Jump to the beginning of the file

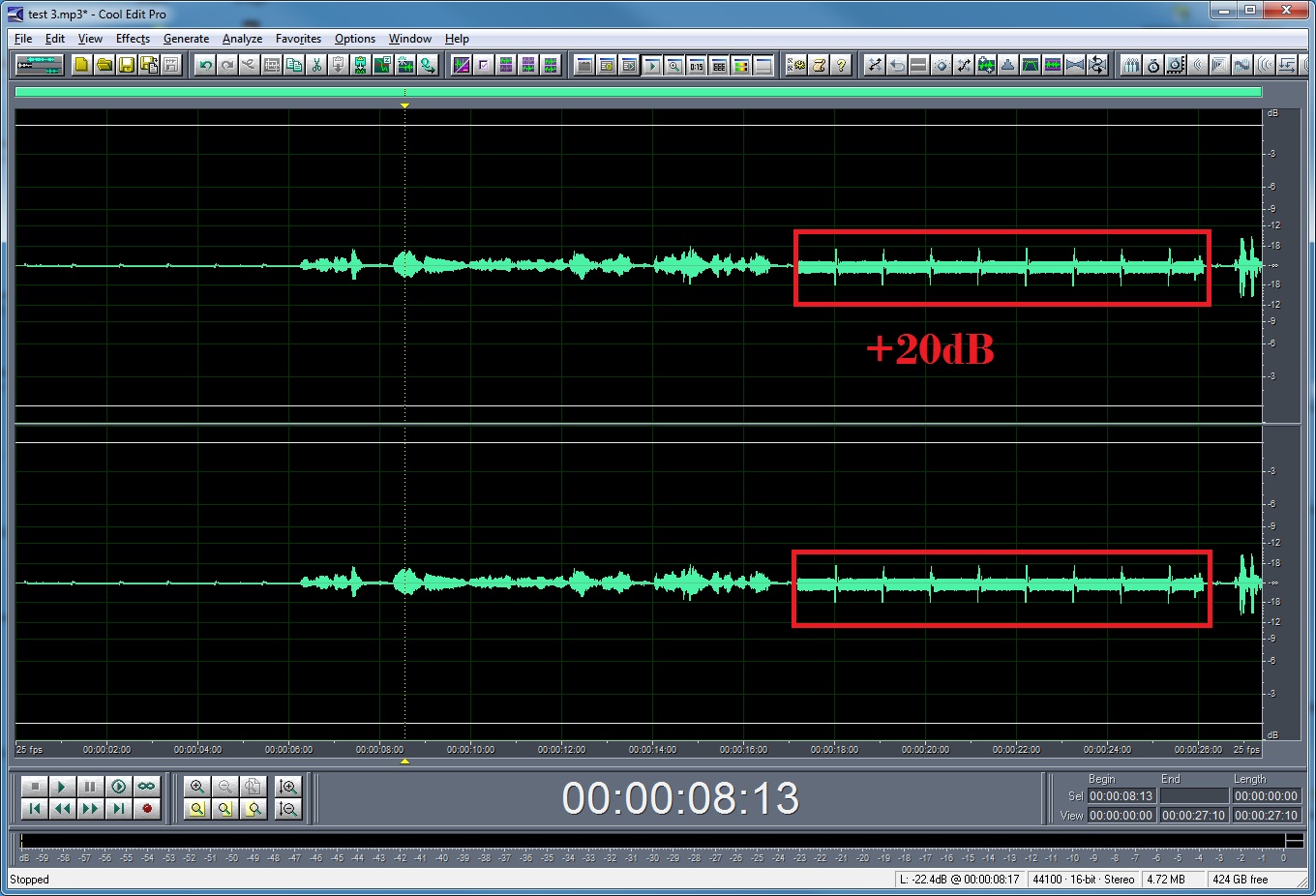[x=34, y=809]
